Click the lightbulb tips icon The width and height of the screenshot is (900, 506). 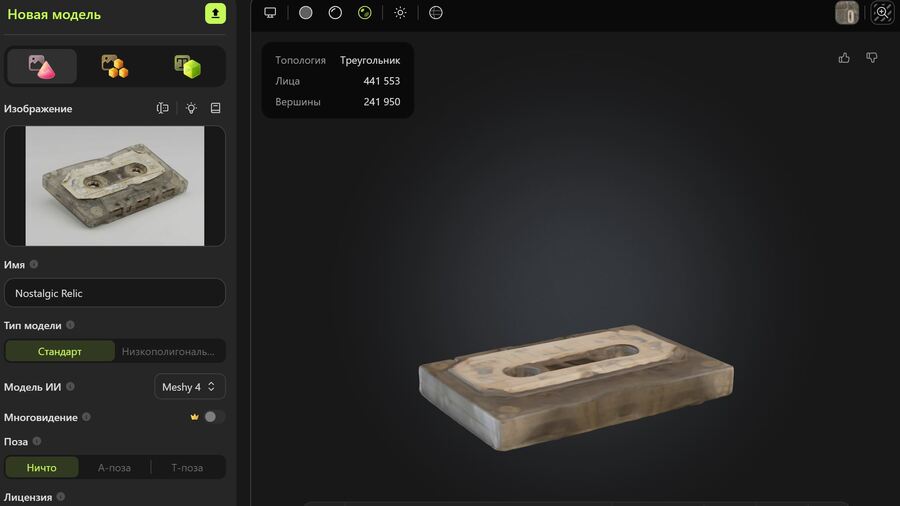(191, 108)
